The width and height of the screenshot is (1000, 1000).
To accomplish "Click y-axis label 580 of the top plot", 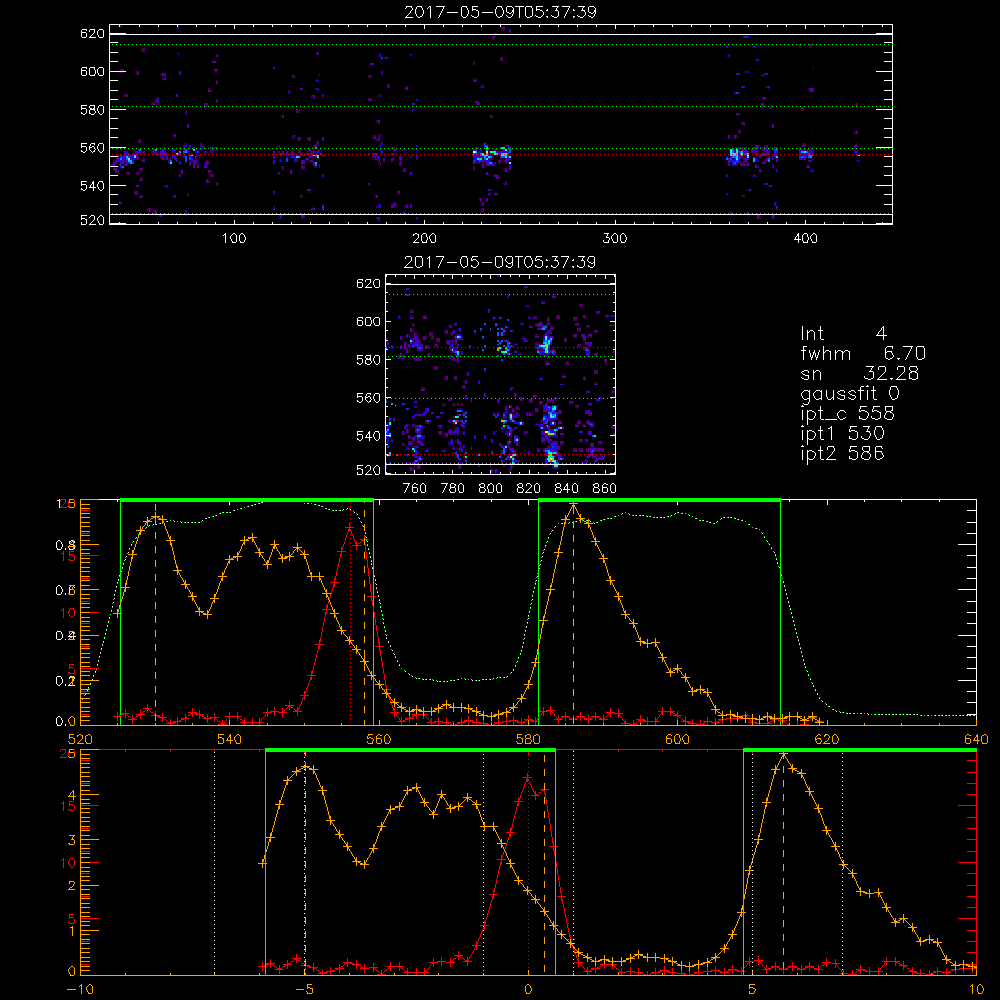I will pos(92,110).
